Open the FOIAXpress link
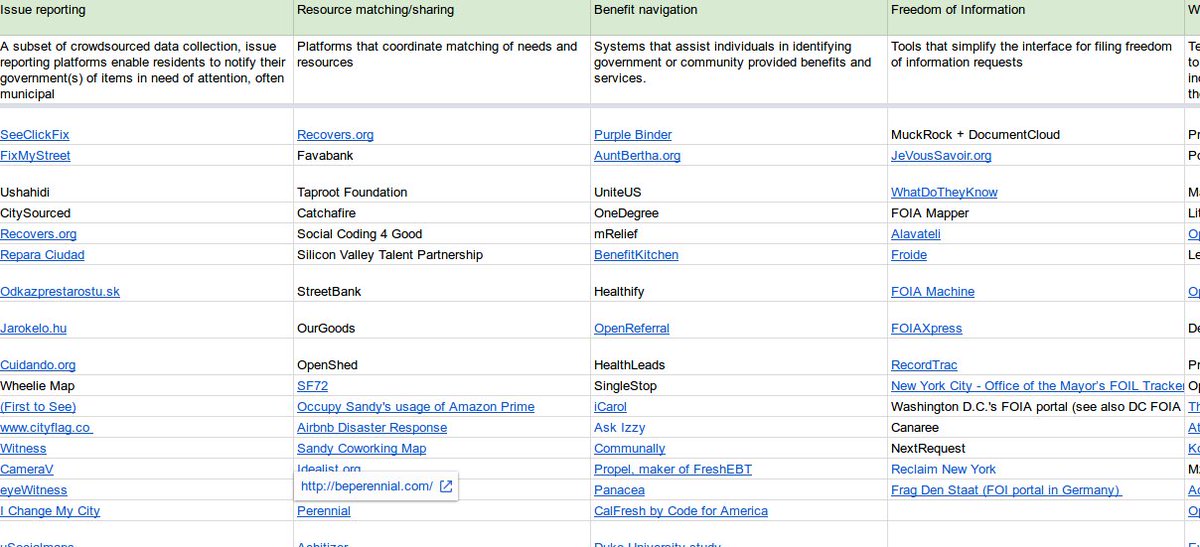 [927, 328]
